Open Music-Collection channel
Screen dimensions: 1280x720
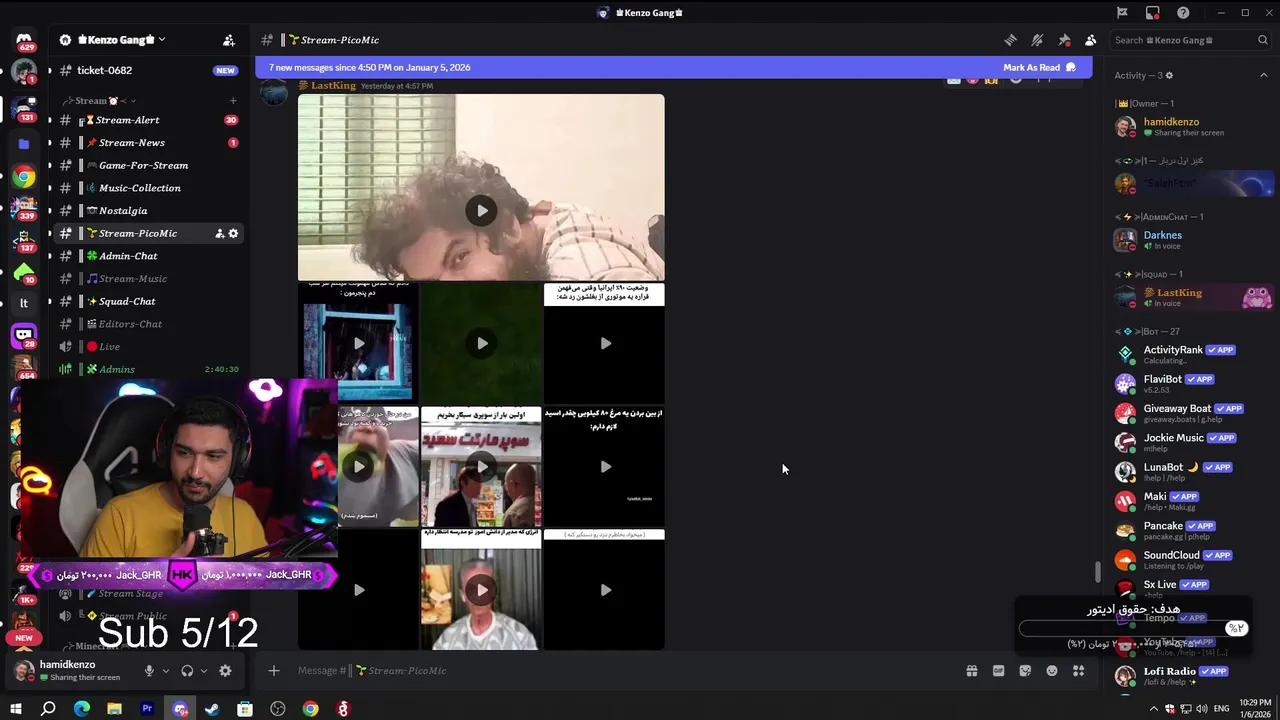148,188
